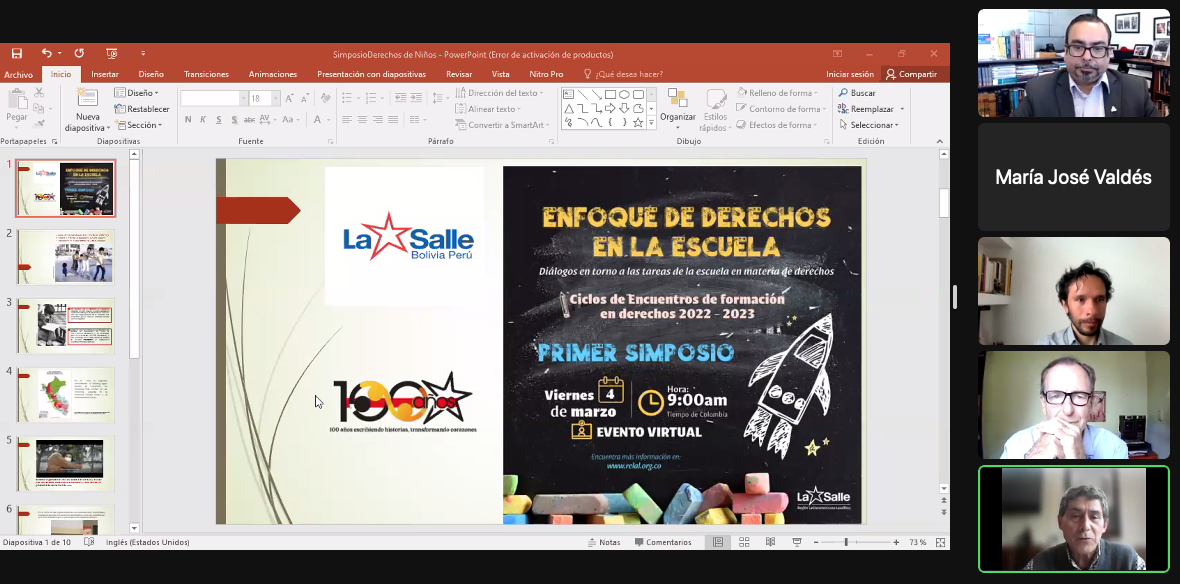Toggle underline (S) formatting
The height and width of the screenshot is (584, 1180).
[219, 120]
